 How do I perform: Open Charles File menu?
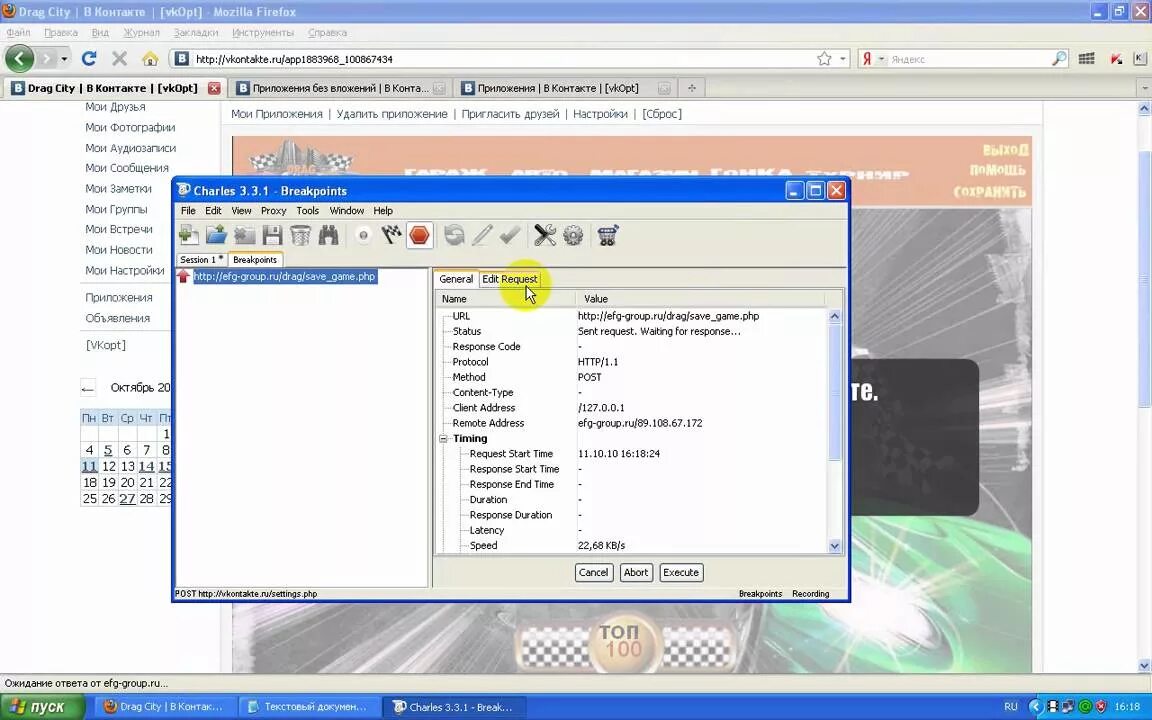188,210
